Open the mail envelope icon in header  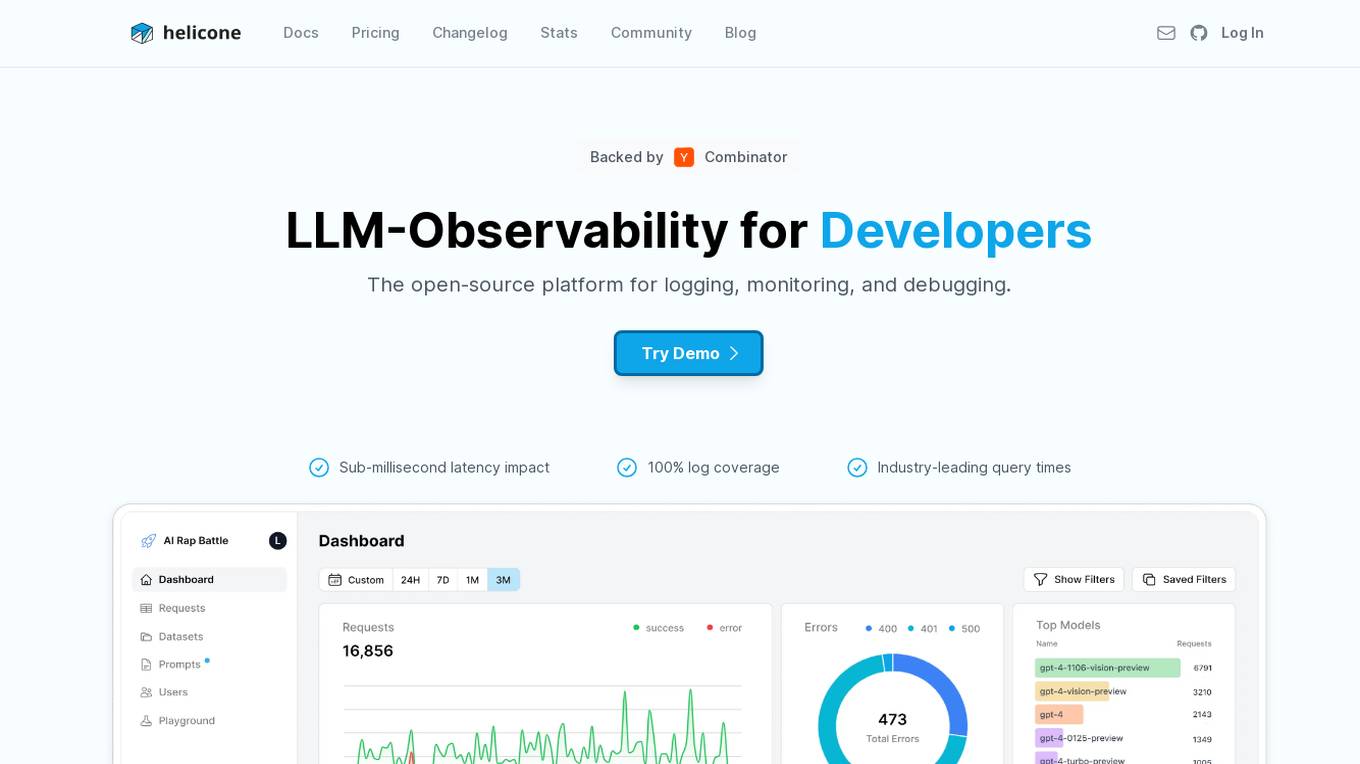1166,33
